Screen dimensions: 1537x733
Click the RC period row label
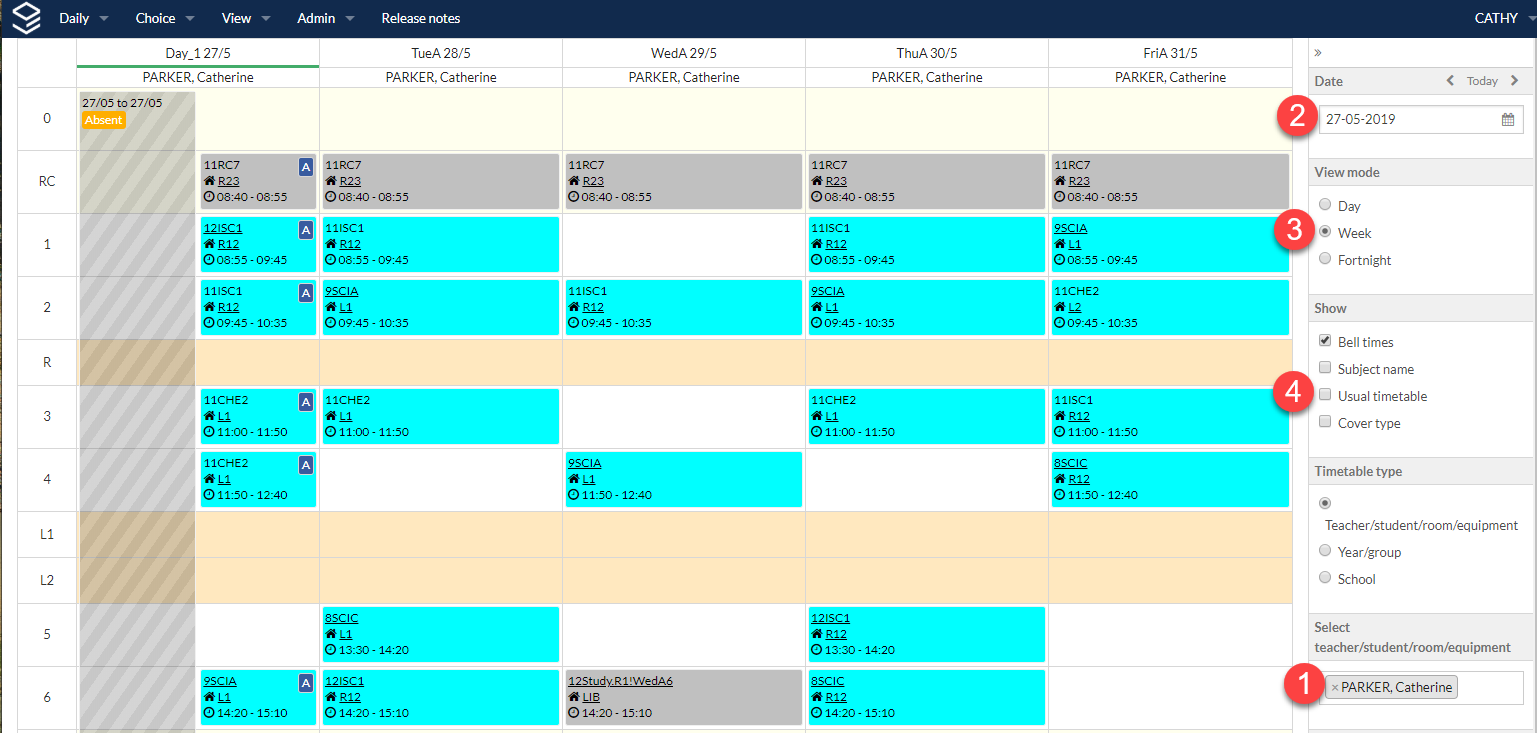point(47,182)
